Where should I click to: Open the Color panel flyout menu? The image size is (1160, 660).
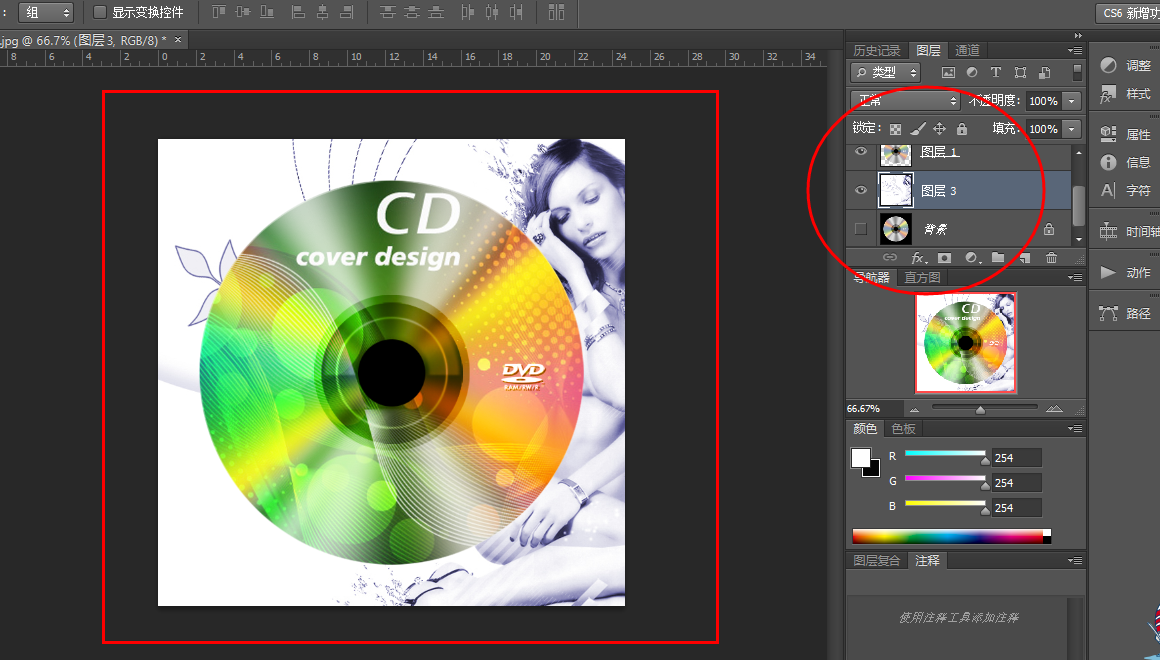[x=1075, y=428]
